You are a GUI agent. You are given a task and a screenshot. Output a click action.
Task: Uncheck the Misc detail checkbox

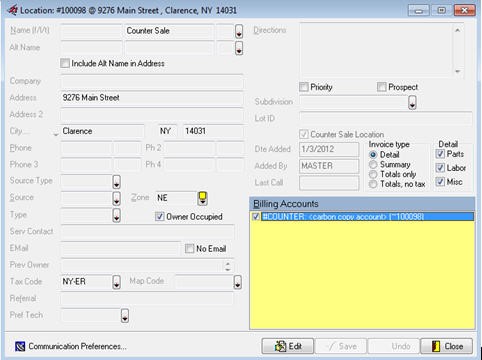[x=440, y=182]
